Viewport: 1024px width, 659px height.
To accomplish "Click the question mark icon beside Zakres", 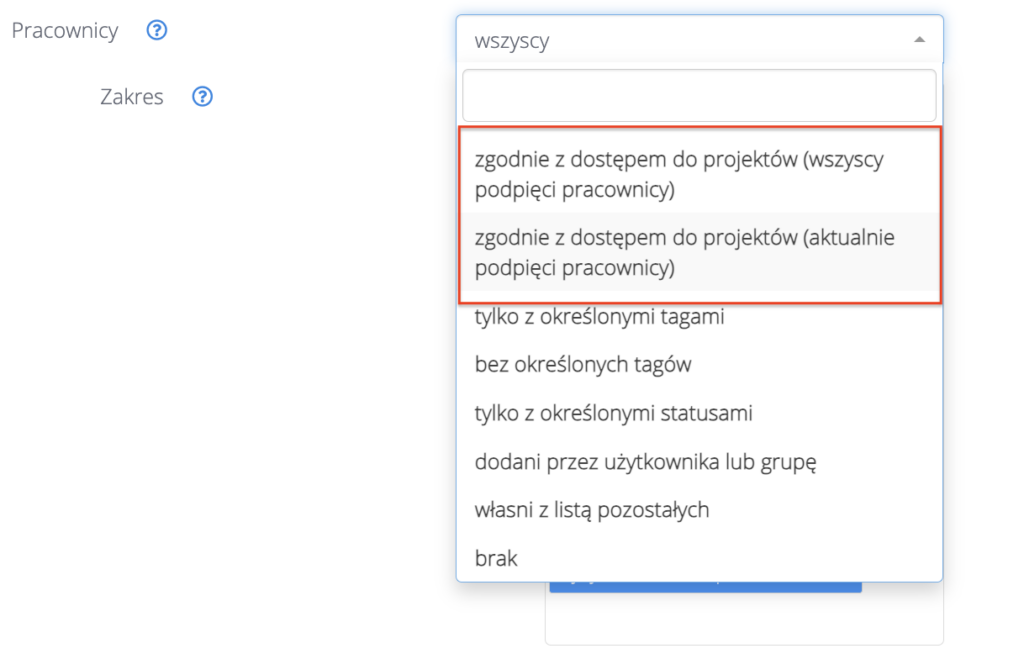I will 202,97.
